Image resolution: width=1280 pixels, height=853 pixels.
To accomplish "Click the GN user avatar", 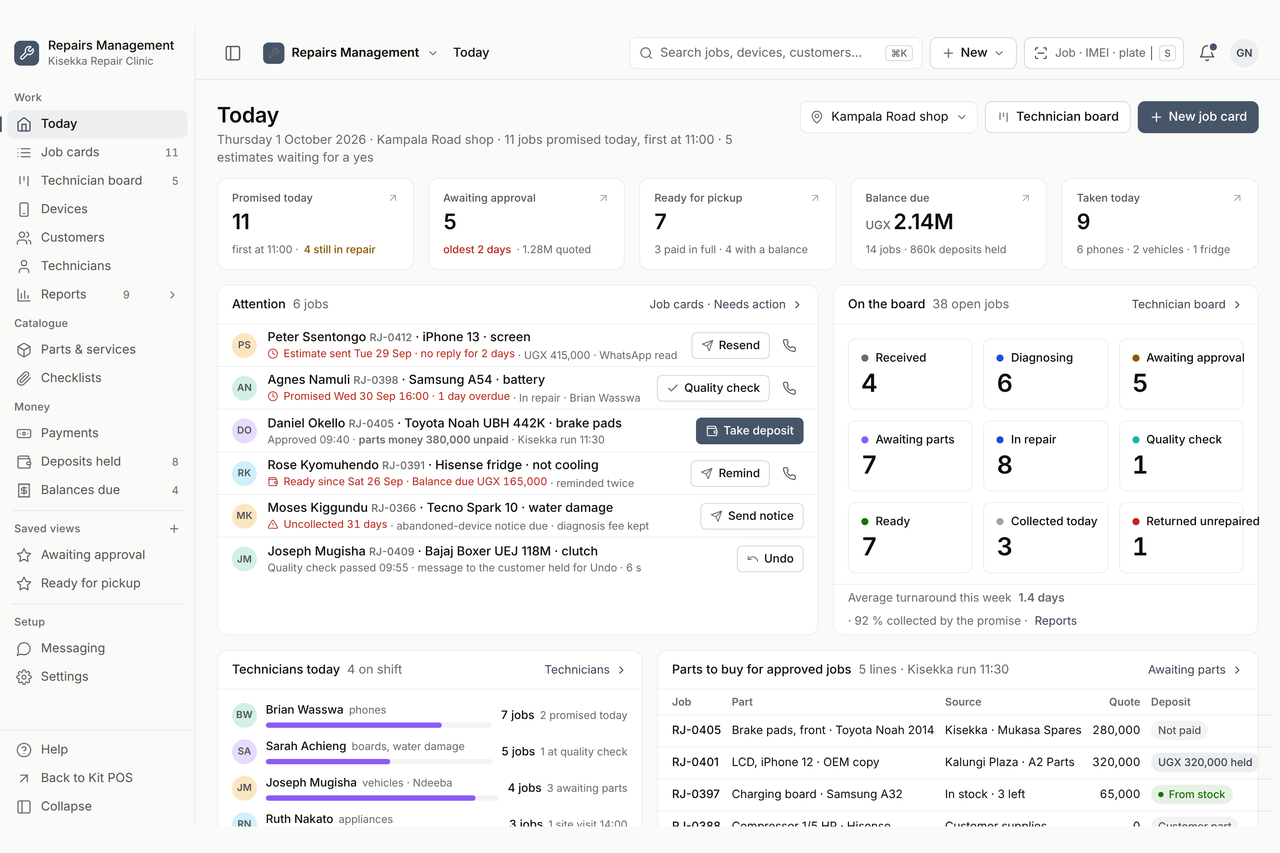I will point(1244,53).
